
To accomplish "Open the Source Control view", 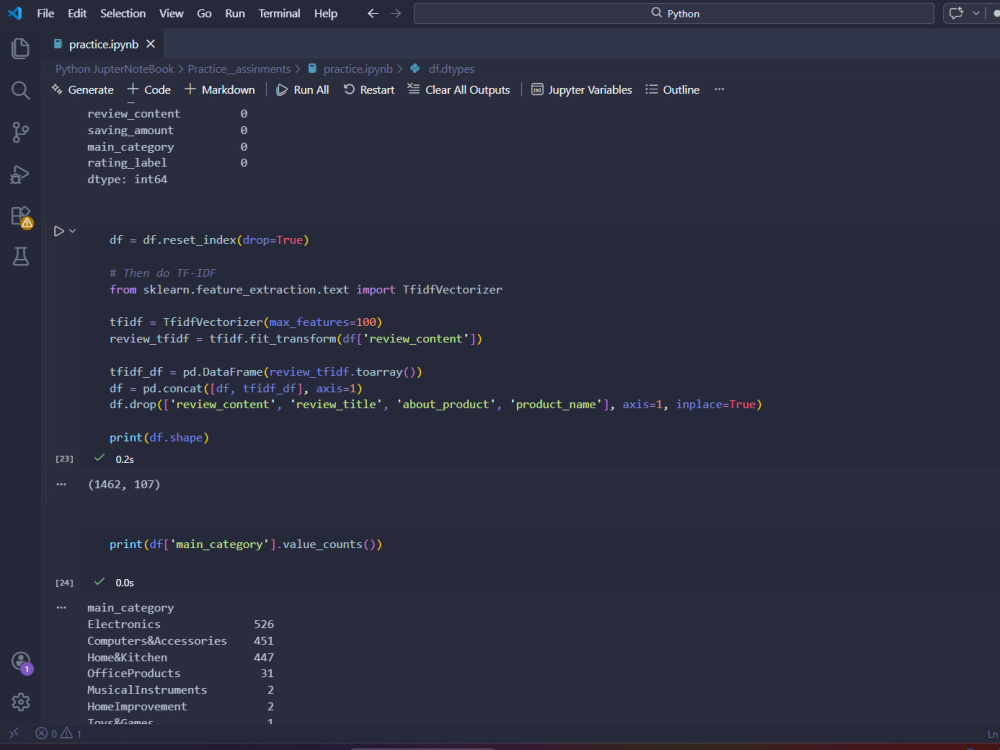I will point(20,132).
